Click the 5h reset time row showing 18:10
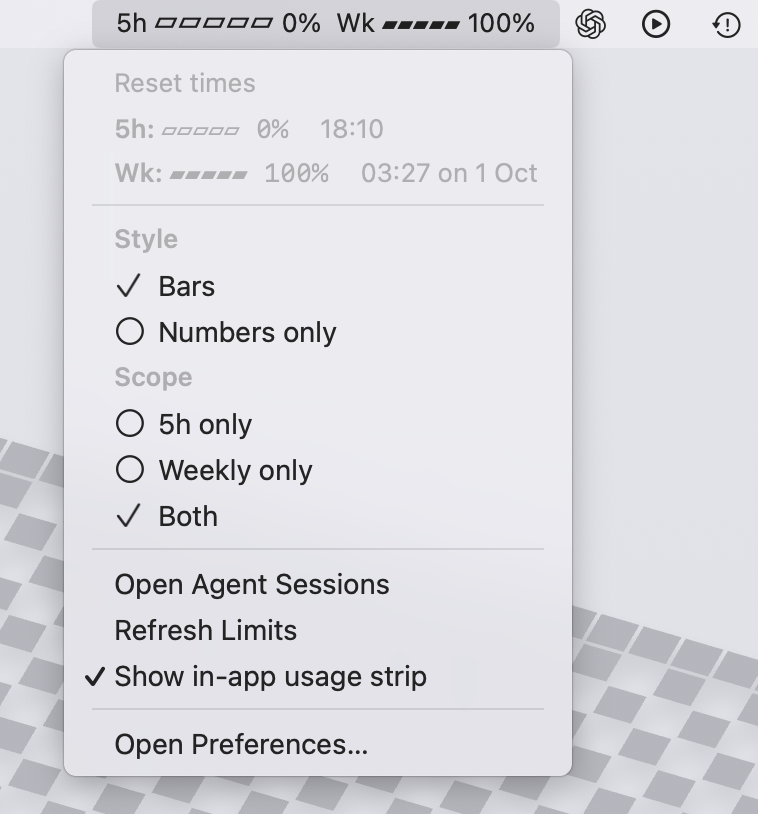This screenshot has width=758, height=814. click(249, 129)
